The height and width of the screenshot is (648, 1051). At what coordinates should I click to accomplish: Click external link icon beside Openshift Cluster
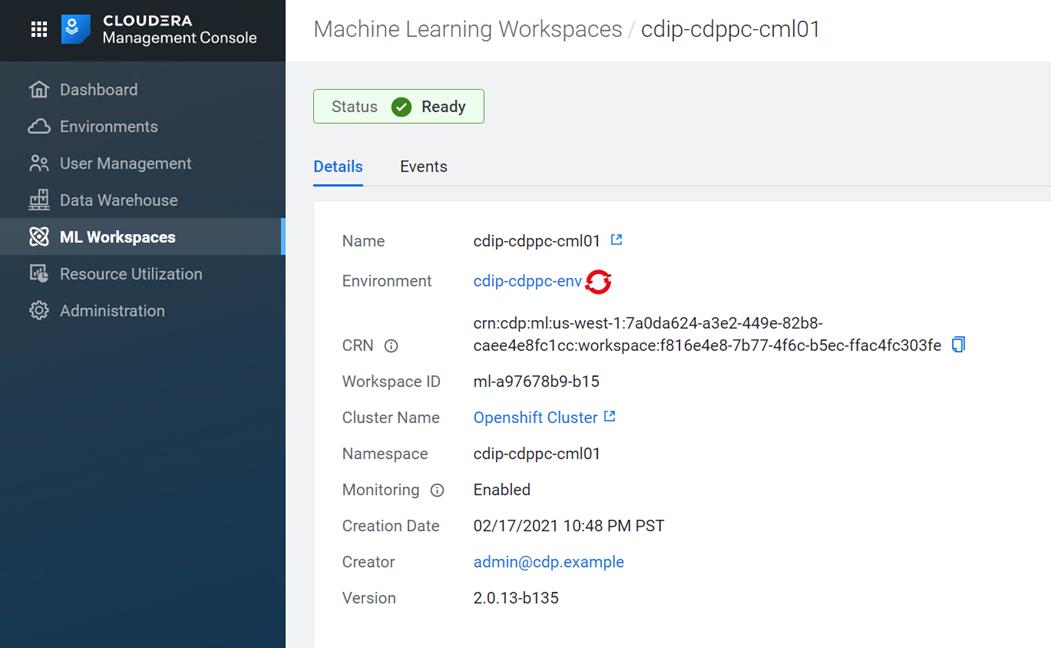pyautogui.click(x=609, y=417)
